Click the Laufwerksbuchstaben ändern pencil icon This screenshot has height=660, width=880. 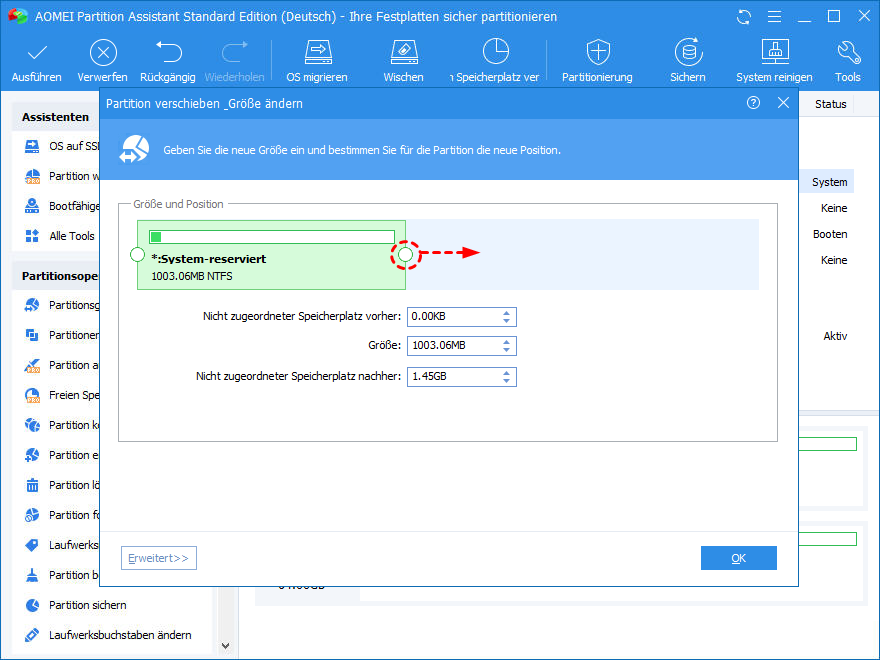[x=32, y=635]
